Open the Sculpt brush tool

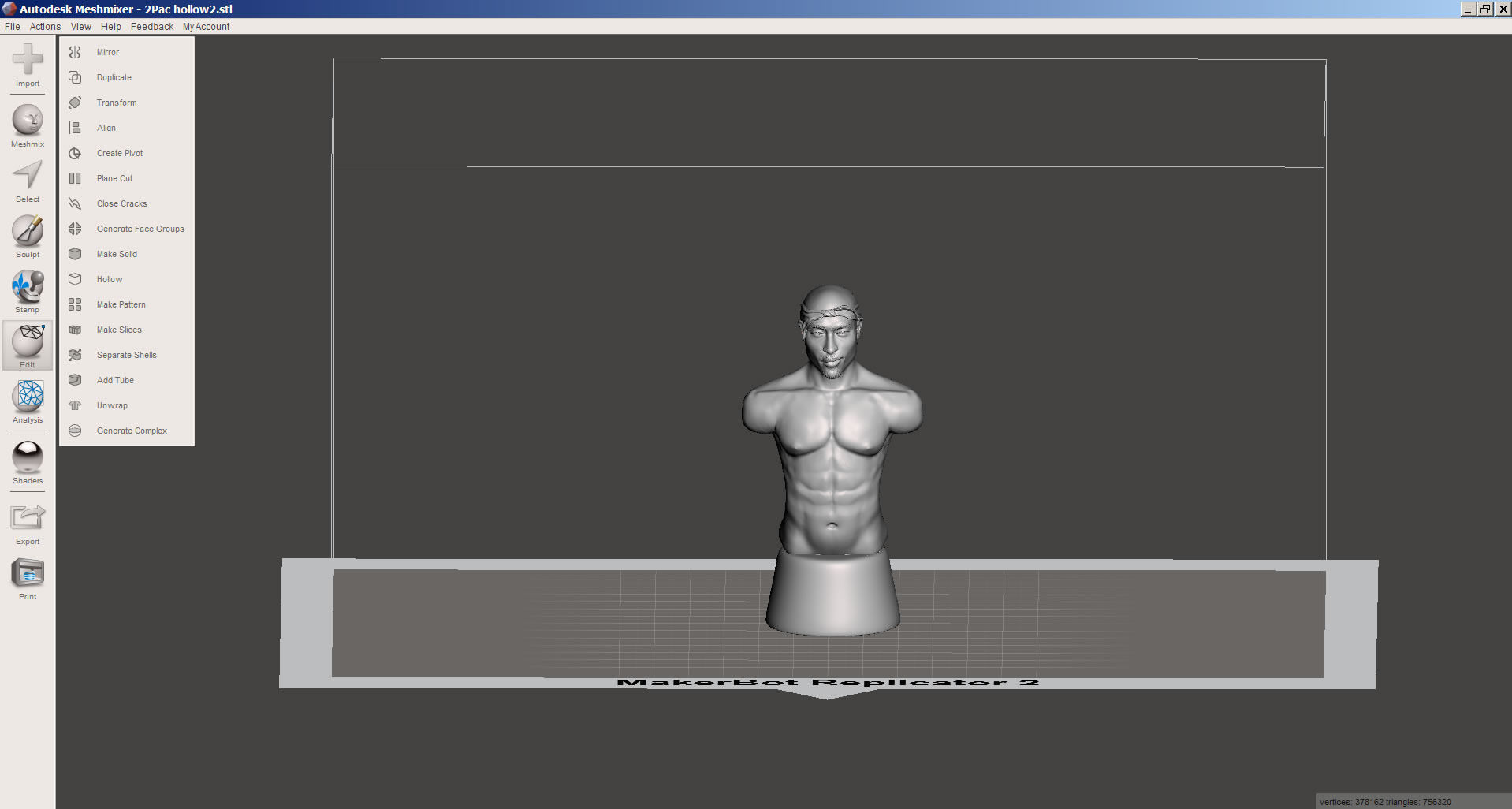pyautogui.click(x=28, y=230)
